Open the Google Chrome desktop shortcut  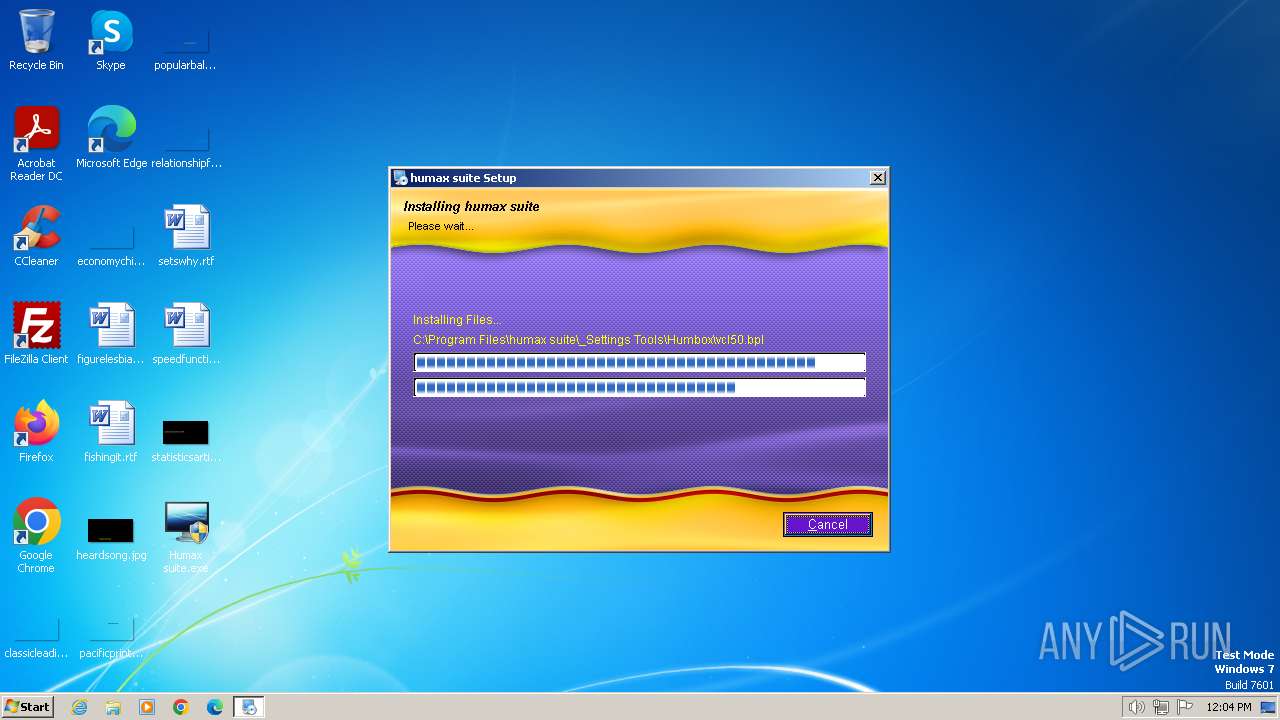point(36,536)
